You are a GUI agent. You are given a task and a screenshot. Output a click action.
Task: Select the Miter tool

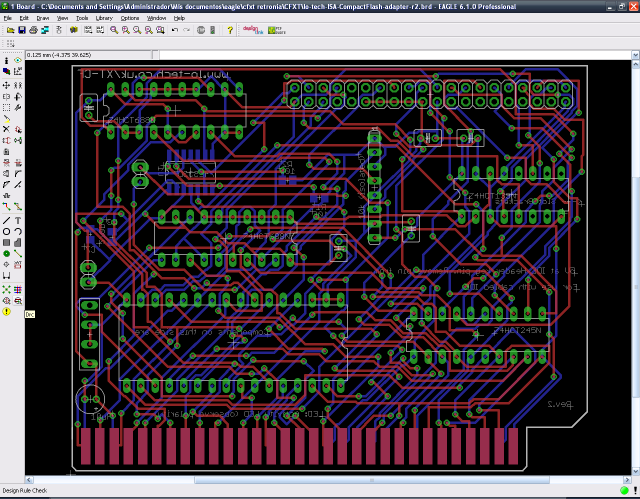tap(18, 174)
